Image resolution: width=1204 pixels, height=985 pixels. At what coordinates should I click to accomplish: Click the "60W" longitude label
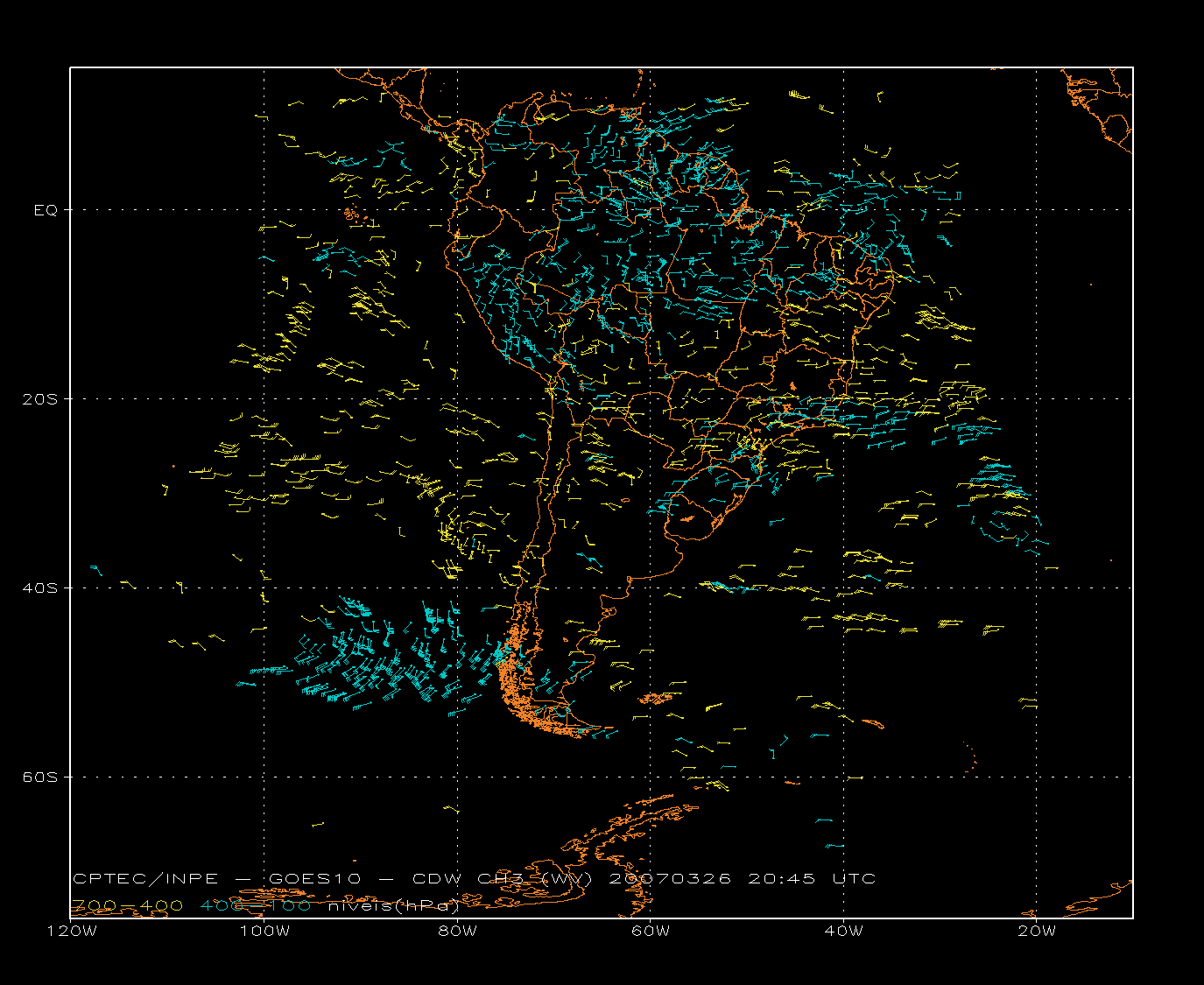tap(651, 931)
